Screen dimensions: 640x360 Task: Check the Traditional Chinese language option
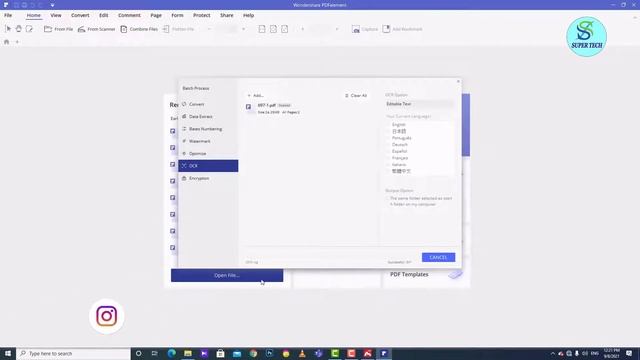click(x=389, y=171)
